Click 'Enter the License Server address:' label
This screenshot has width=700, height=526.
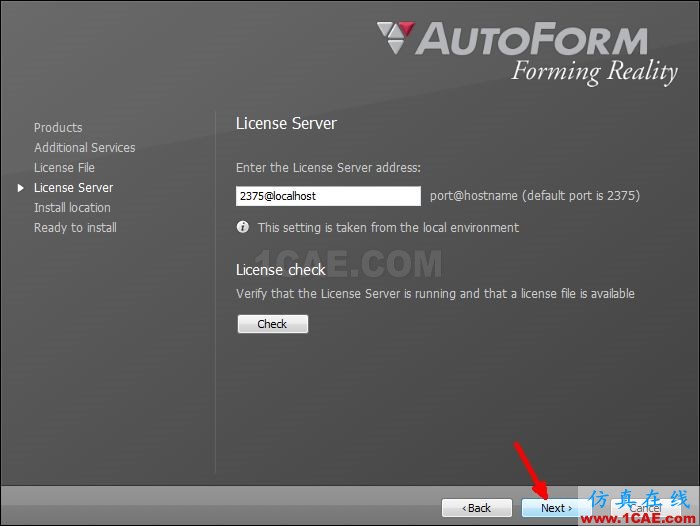[x=328, y=168]
